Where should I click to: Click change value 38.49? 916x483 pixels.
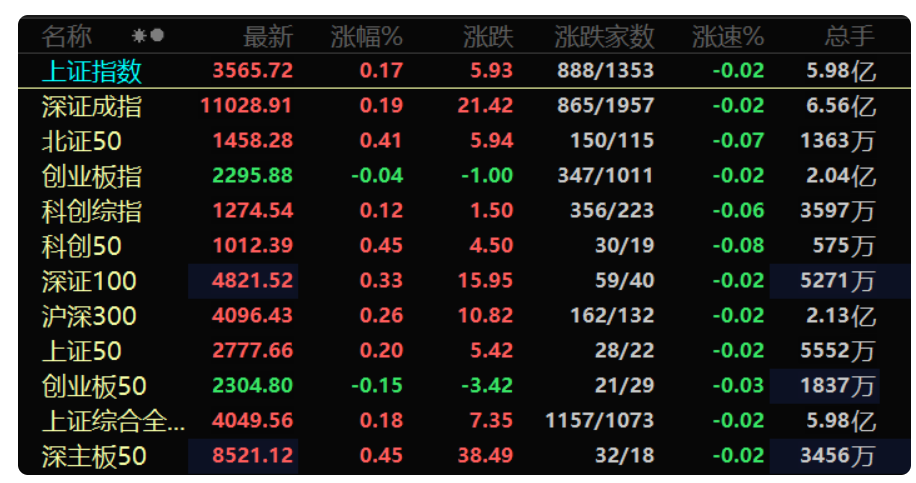485,456
